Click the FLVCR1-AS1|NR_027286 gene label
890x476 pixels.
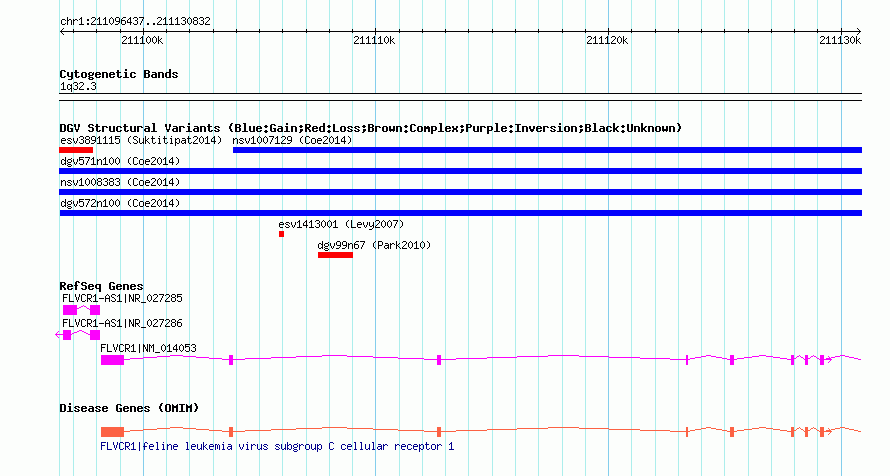(x=122, y=323)
